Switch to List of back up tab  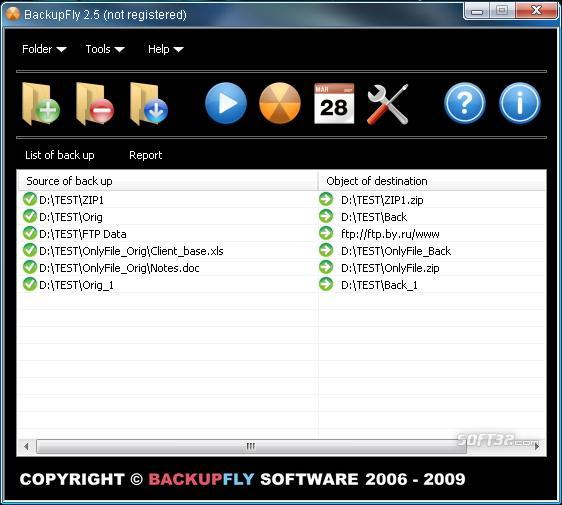point(59,155)
